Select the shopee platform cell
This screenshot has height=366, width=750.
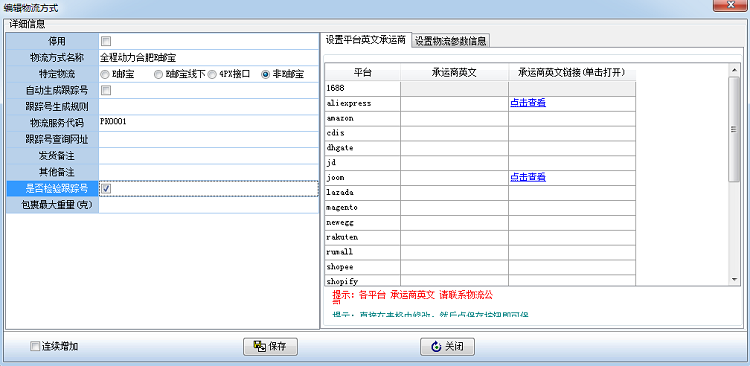click(x=363, y=266)
